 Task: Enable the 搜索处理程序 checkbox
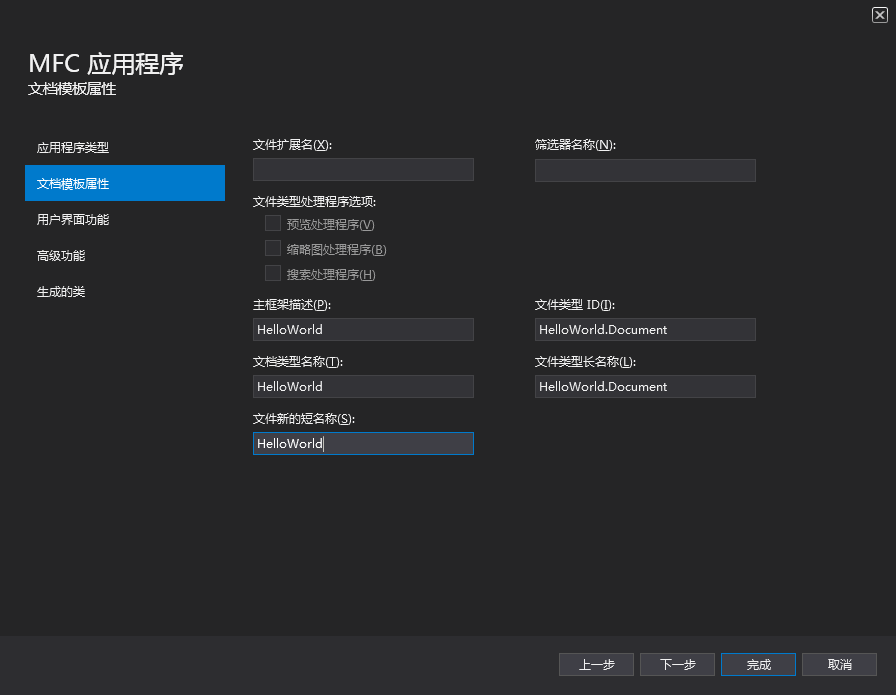(273, 273)
